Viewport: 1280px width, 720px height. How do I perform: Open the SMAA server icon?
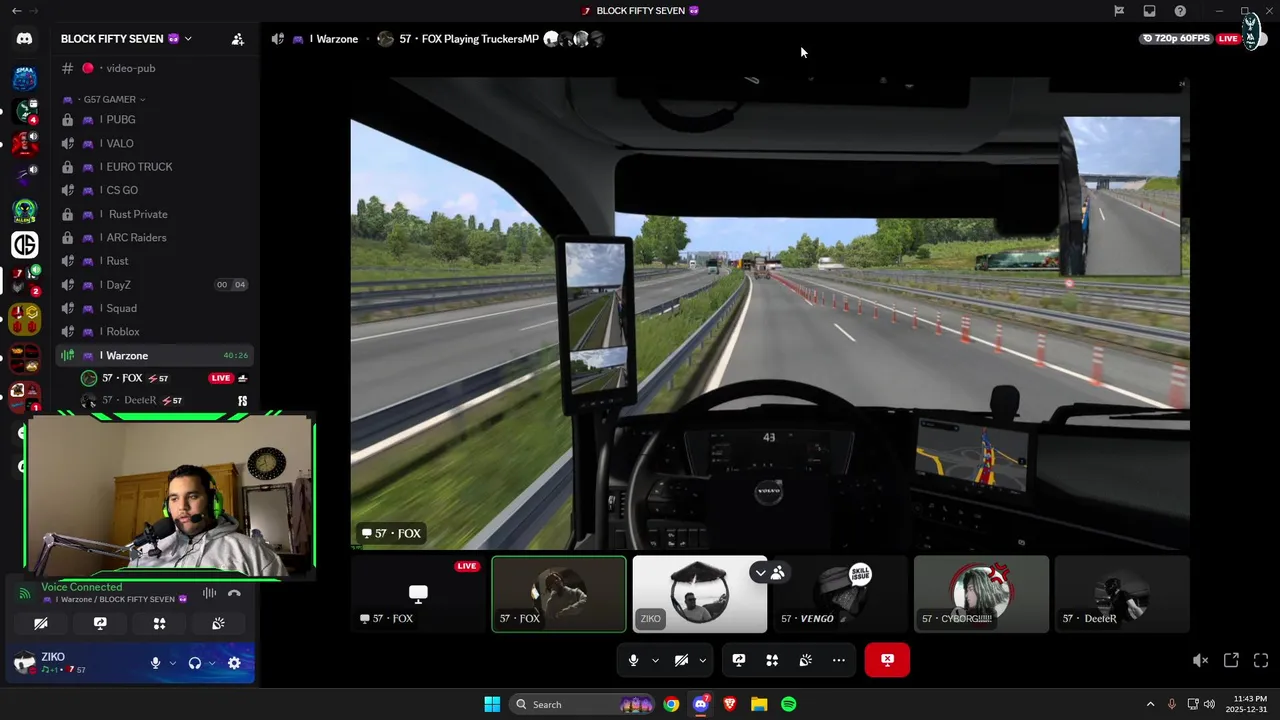(24, 78)
